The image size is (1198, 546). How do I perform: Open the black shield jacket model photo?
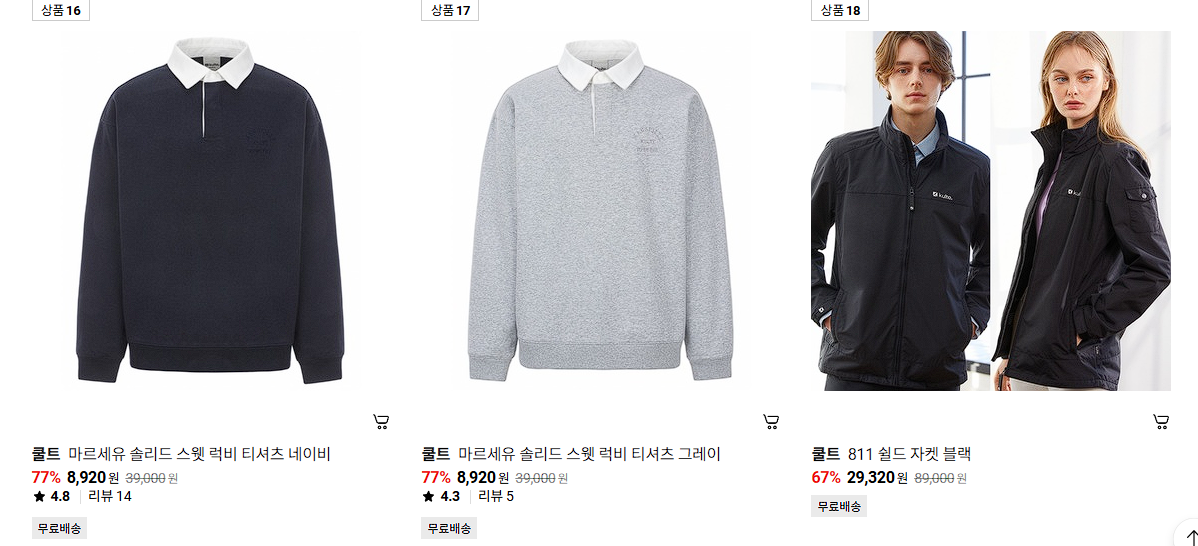(990, 211)
